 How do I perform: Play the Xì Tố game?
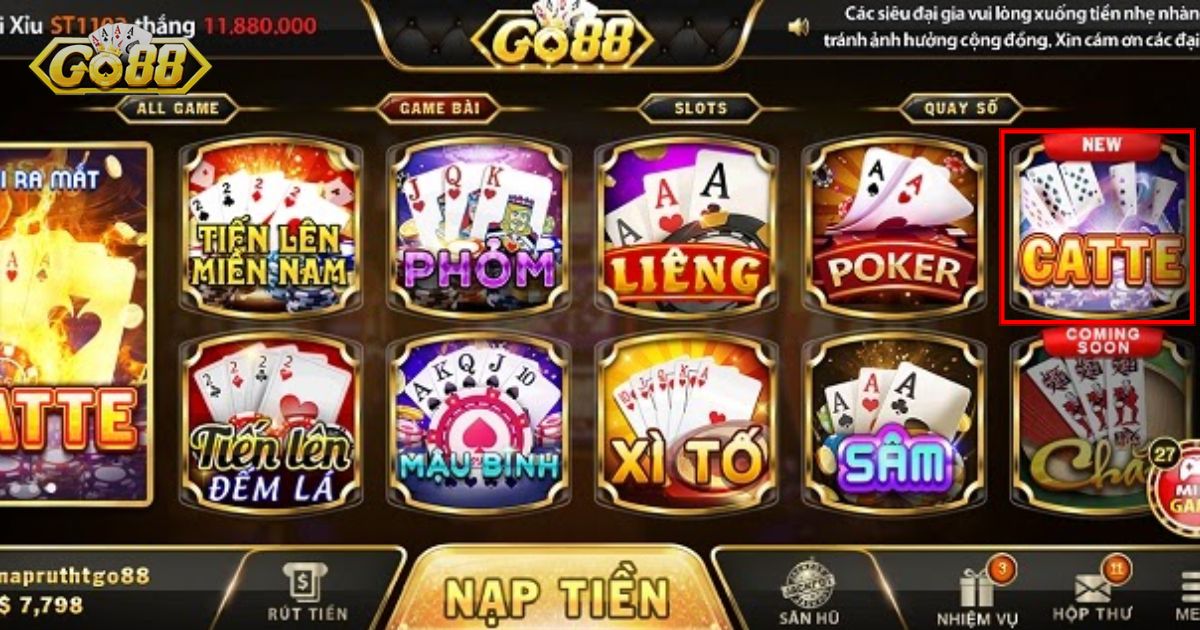686,422
